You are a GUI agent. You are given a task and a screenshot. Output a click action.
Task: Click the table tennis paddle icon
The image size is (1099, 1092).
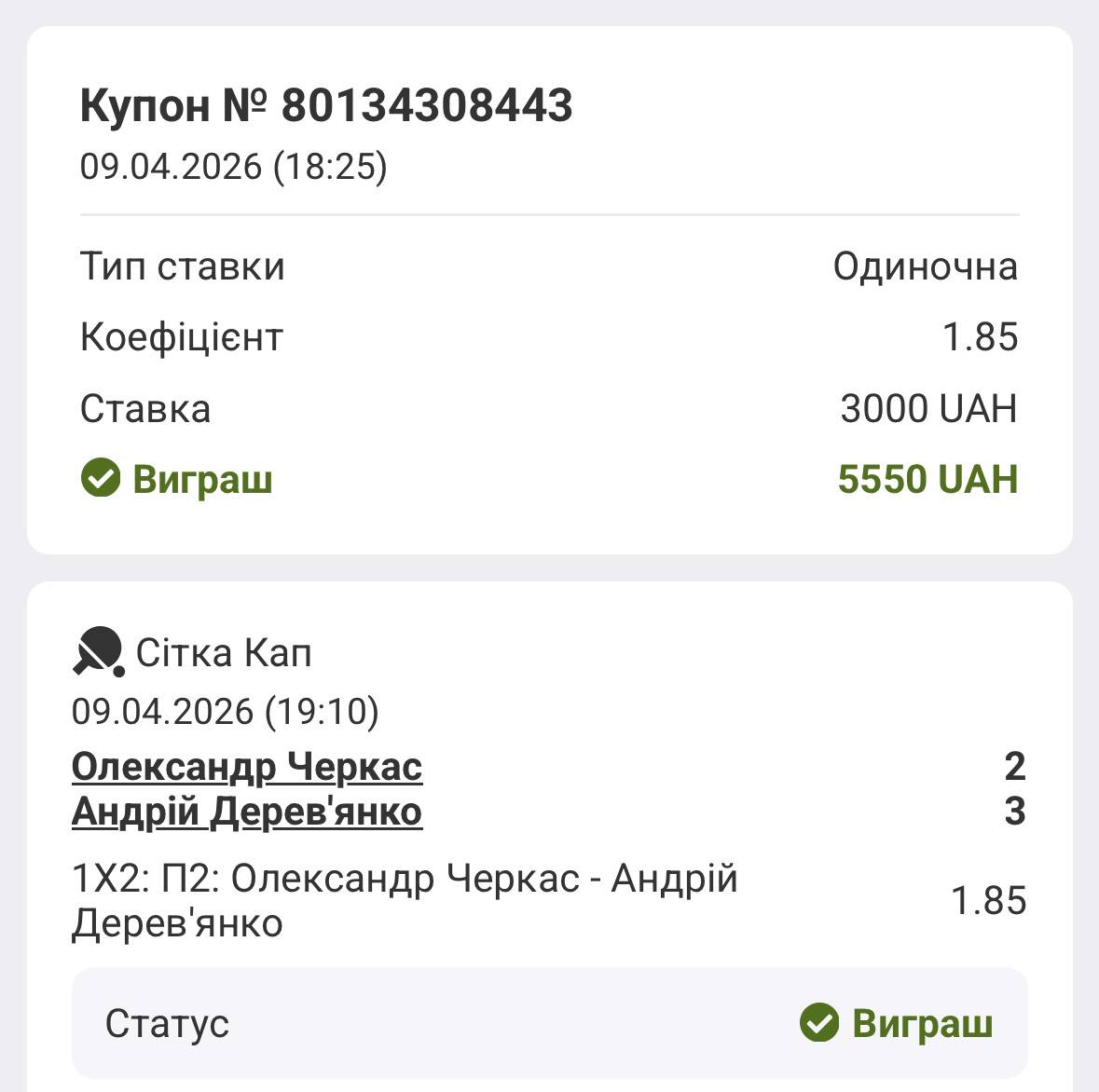coord(98,651)
